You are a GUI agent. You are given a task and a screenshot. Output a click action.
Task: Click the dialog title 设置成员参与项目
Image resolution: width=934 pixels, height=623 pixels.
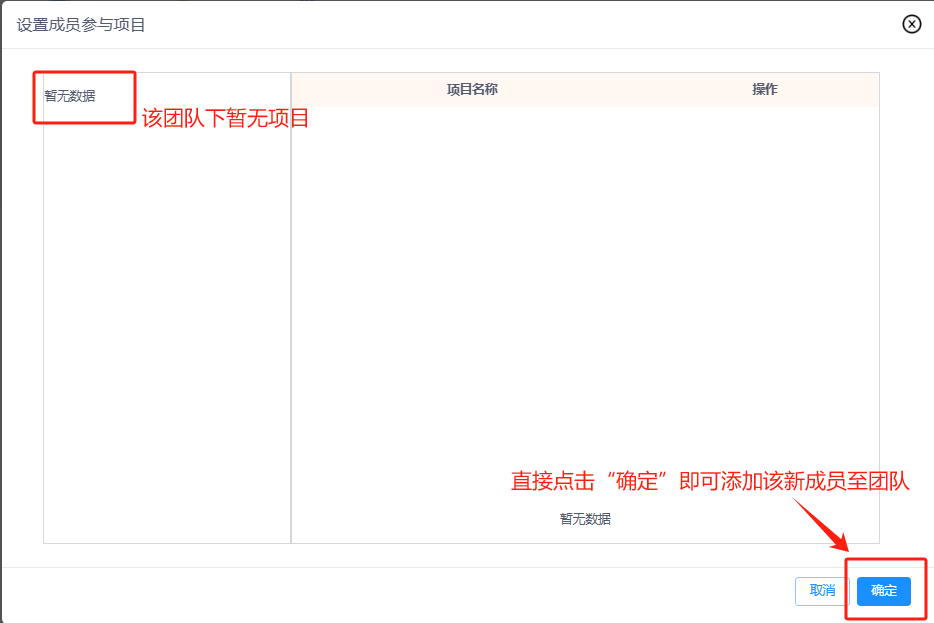click(81, 25)
